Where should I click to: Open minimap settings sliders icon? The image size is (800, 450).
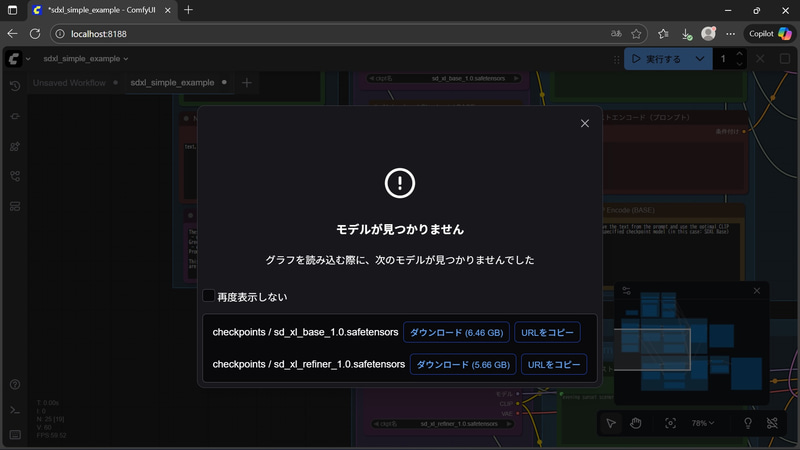point(627,291)
